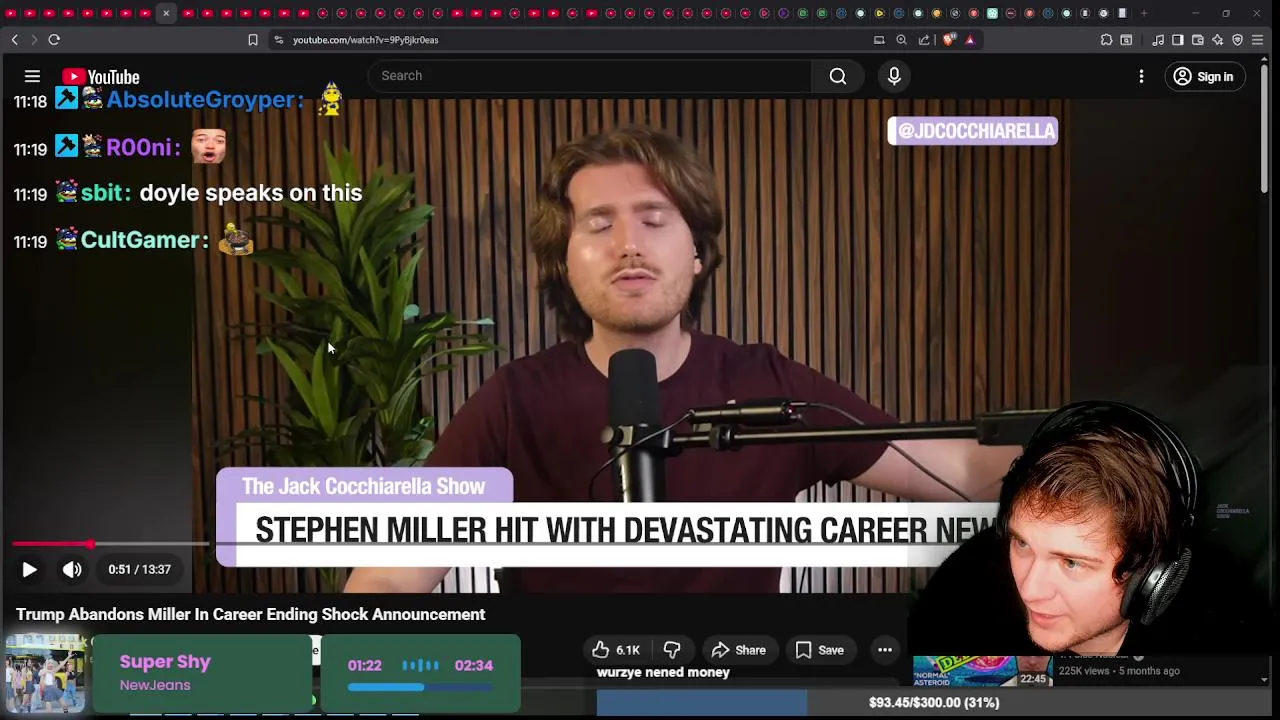Click 'The Jack Cocchiarella Show' banner

pyautogui.click(x=364, y=486)
